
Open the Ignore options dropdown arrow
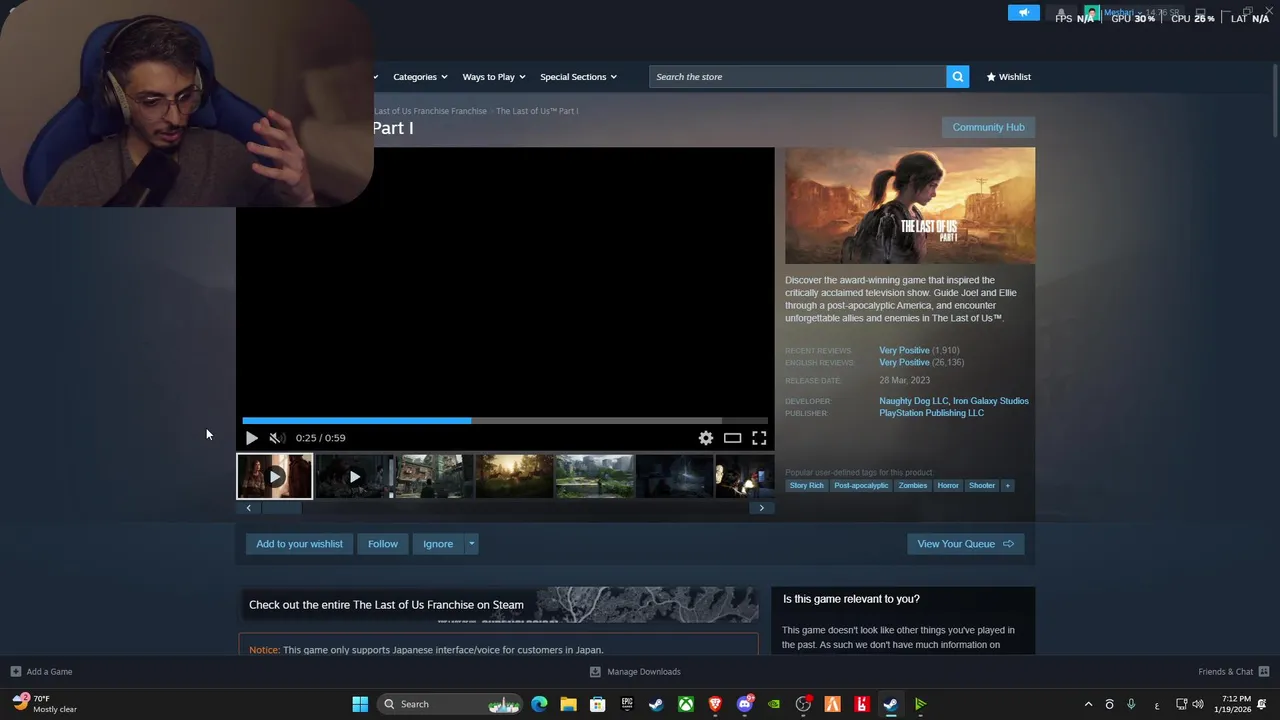[471, 544]
